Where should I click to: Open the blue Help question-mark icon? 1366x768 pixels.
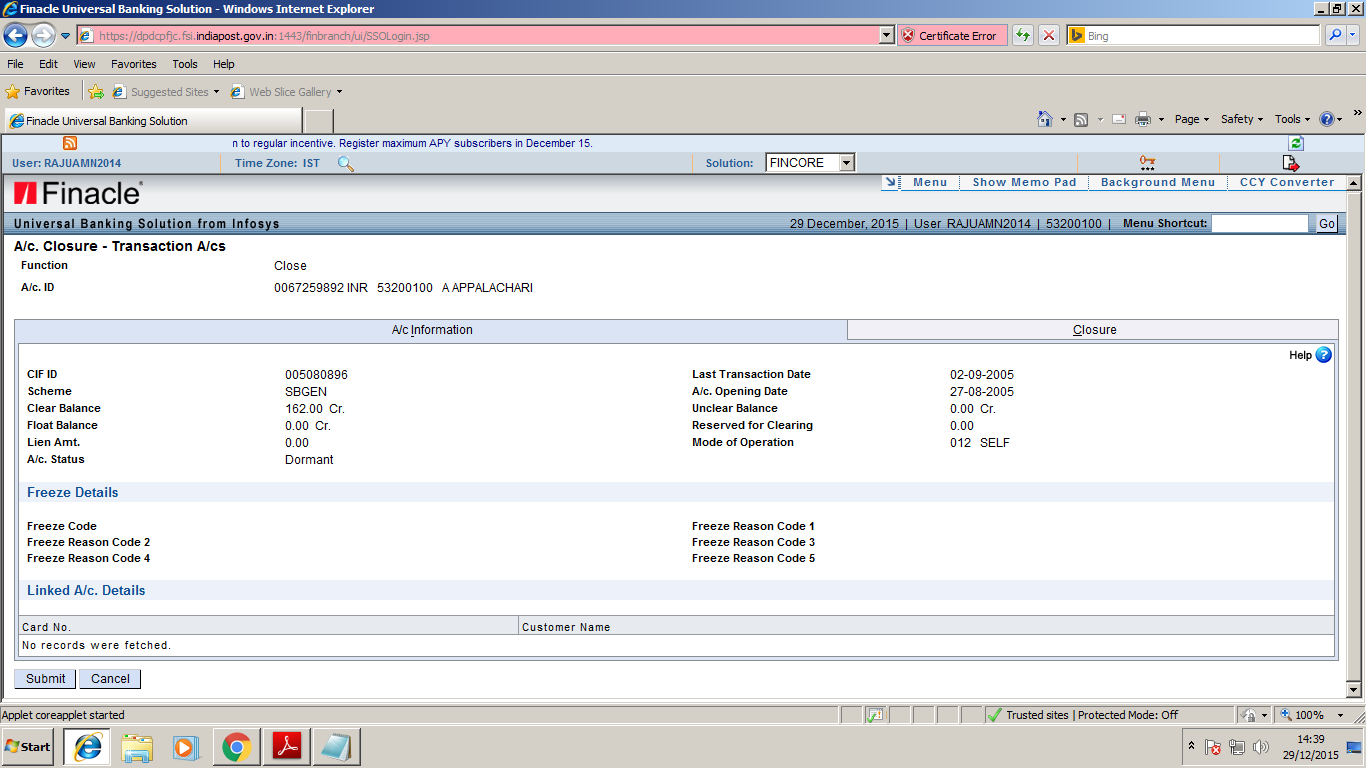(x=1323, y=355)
